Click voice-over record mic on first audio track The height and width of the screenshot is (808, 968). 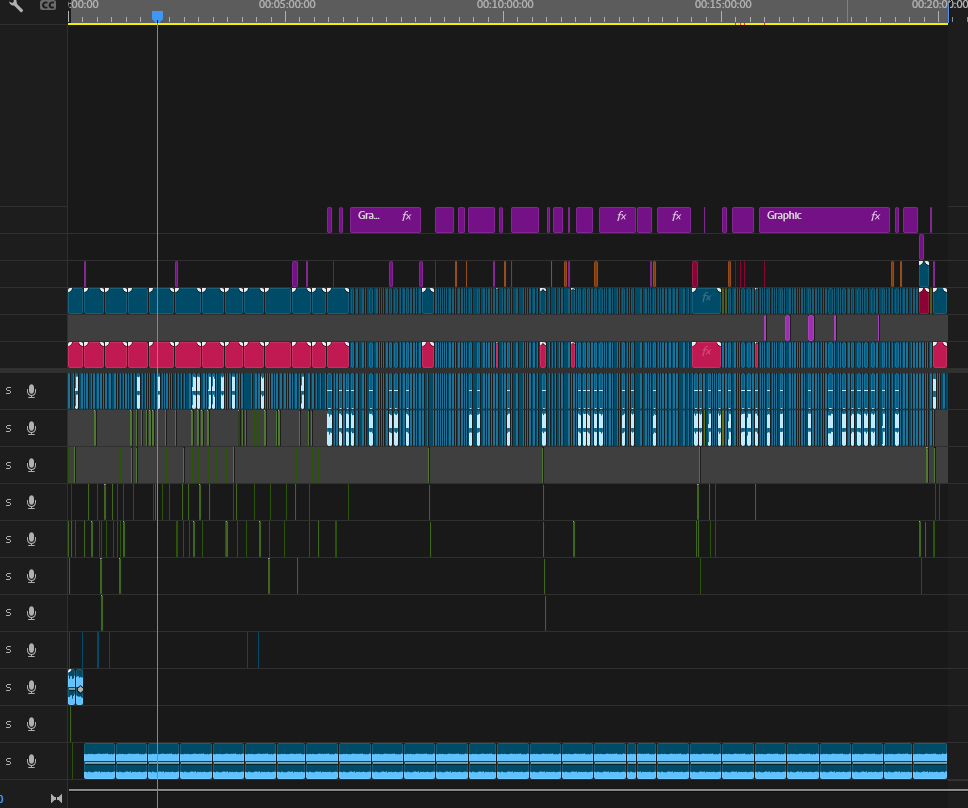31,391
